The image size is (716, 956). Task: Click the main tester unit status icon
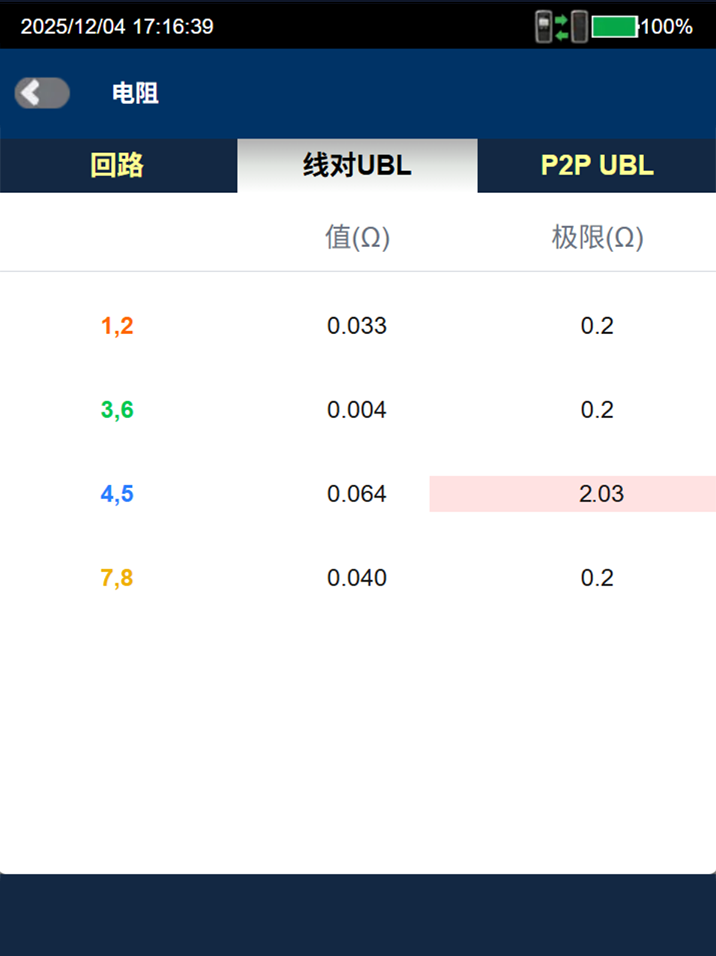pyautogui.click(x=543, y=27)
